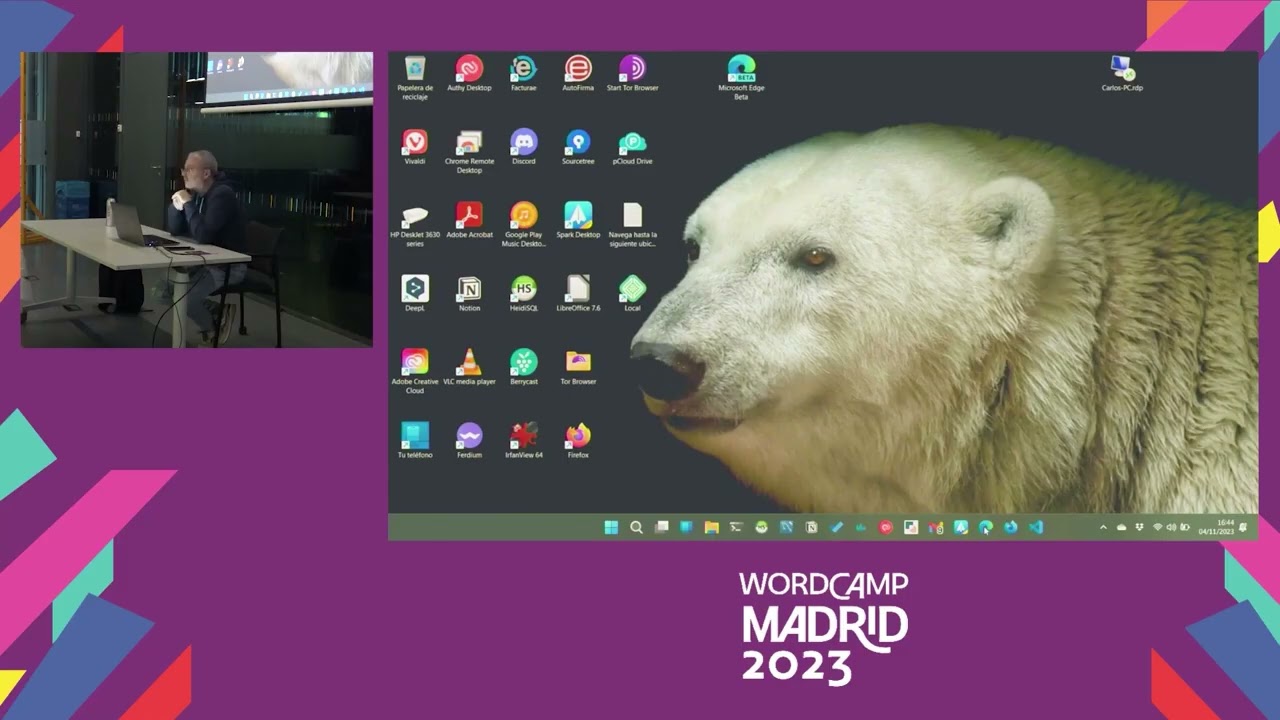Open the Vivaldi browser shortcut
The height and width of the screenshot is (720, 1280).
tap(414, 147)
